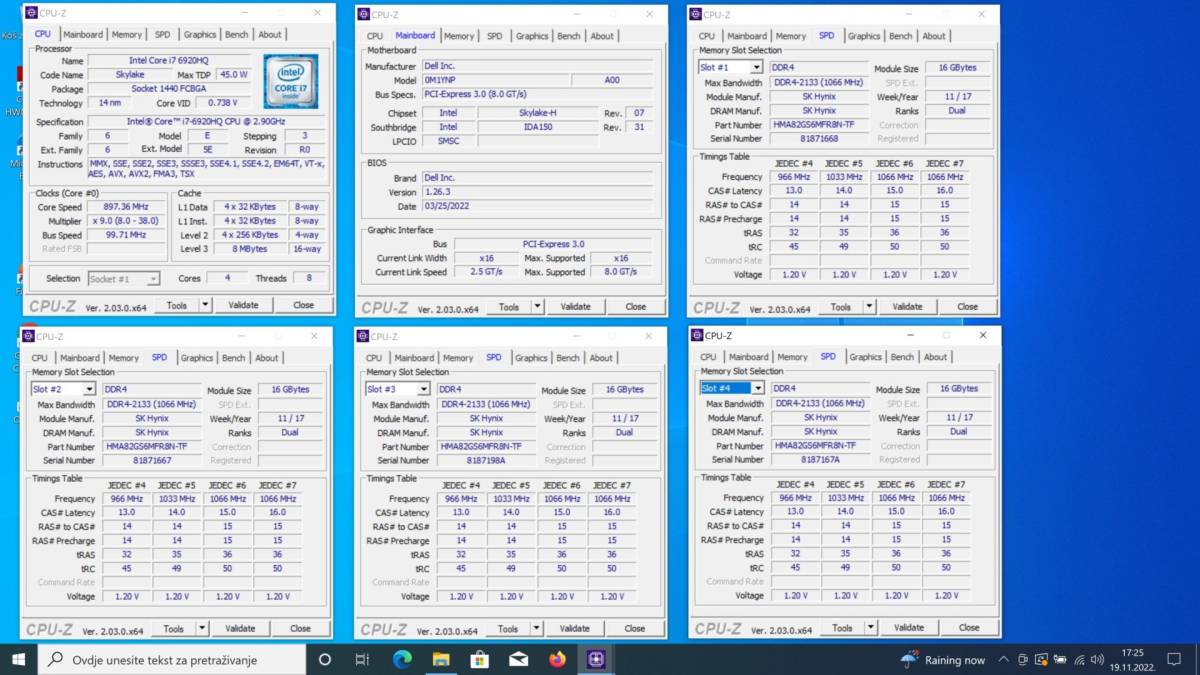Click the serial number 8187167A
1200x675 pixels.
[820, 460]
